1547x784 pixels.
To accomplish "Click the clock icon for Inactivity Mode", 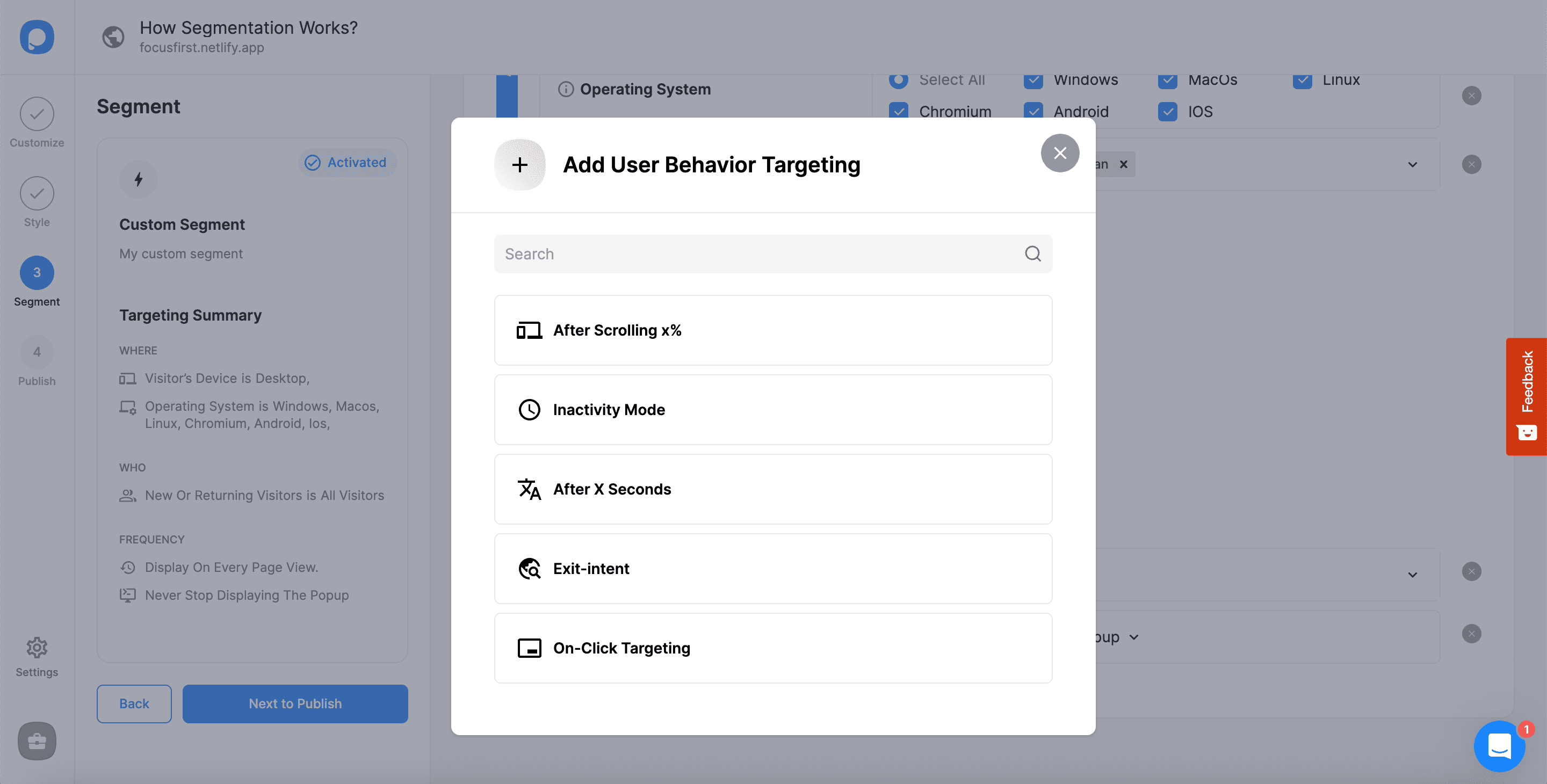I will pos(529,410).
